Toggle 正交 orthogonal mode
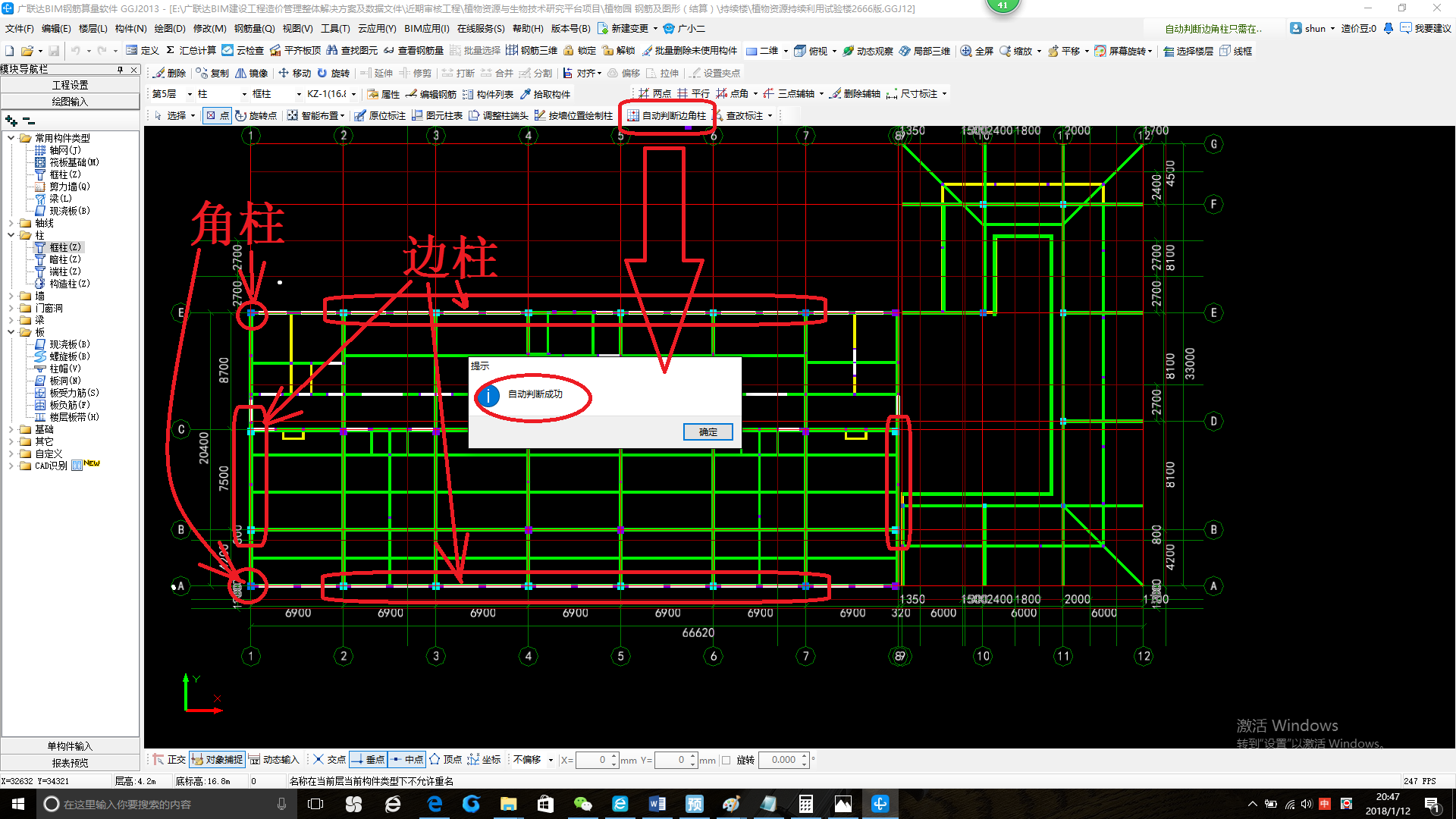1456x819 pixels. [x=169, y=759]
